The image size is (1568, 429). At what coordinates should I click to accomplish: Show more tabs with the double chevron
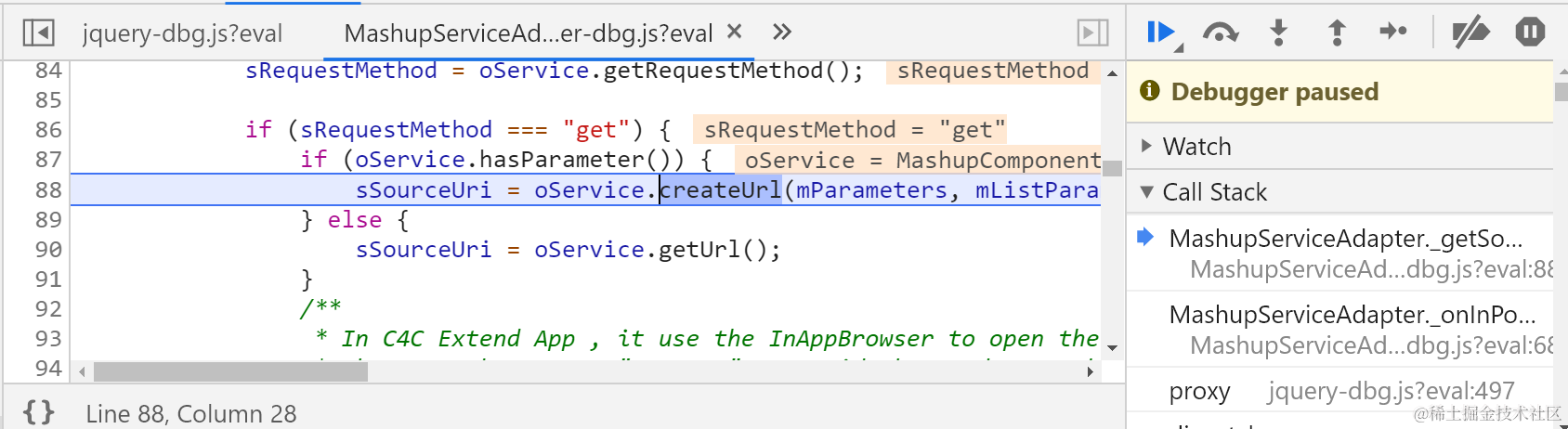[x=782, y=32]
